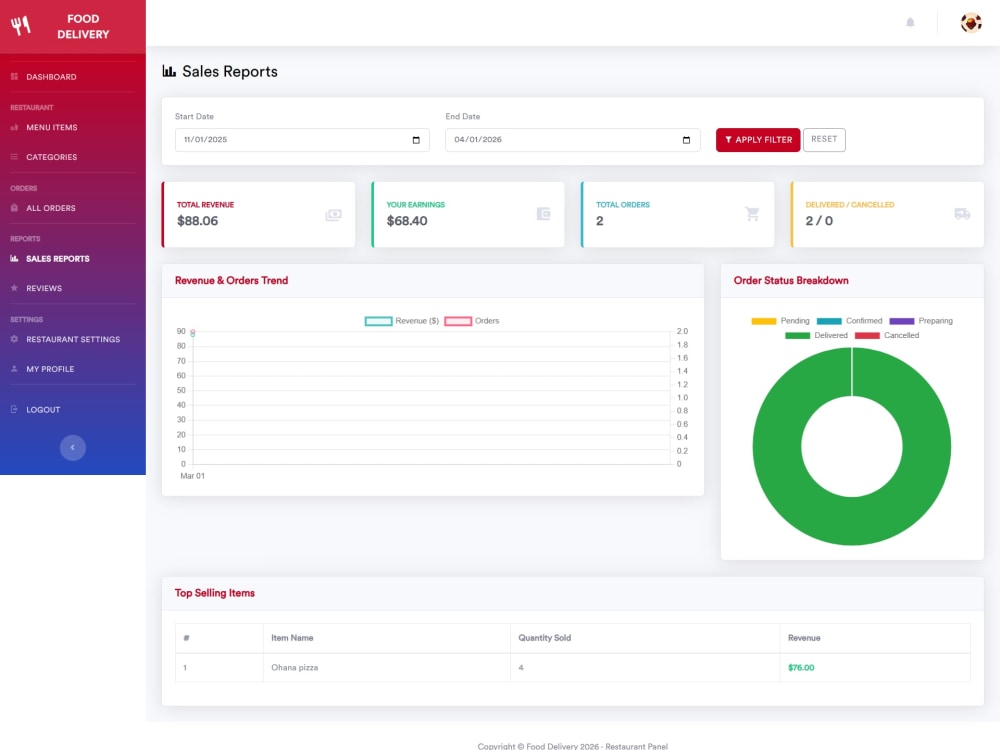Click the My Profile person icon
Viewport: 1000px width, 750px height.
click(14, 369)
